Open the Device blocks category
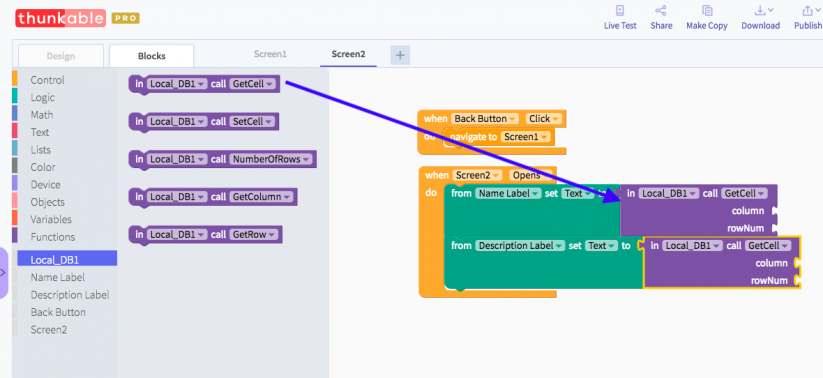The width and height of the screenshot is (823, 378). [x=45, y=184]
